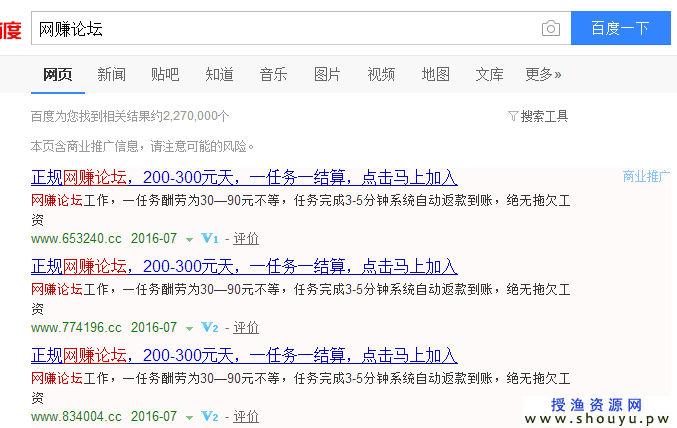Go to the 知道 tab

(219, 74)
